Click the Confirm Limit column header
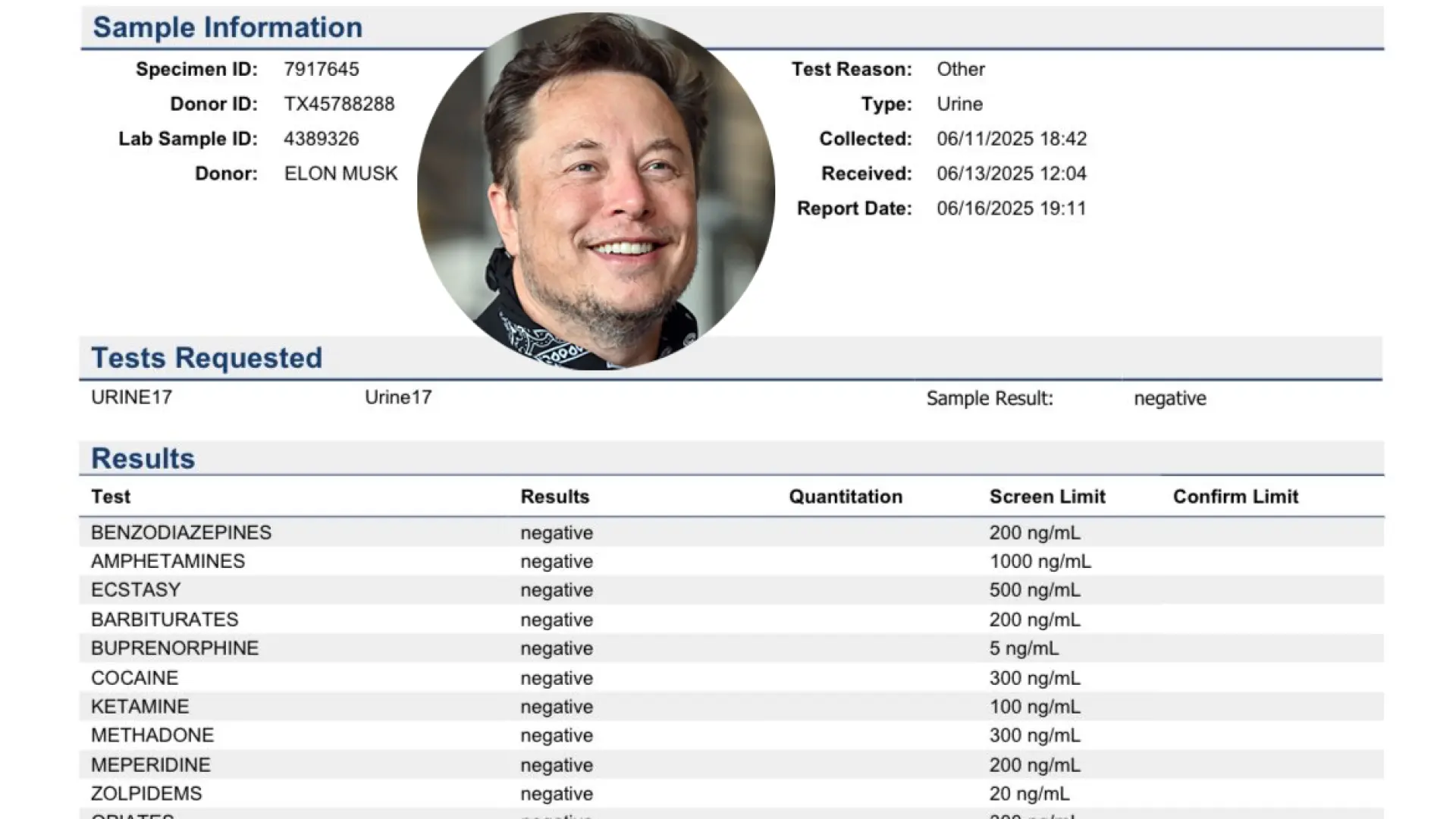This screenshot has height=819, width=1456. click(1235, 496)
